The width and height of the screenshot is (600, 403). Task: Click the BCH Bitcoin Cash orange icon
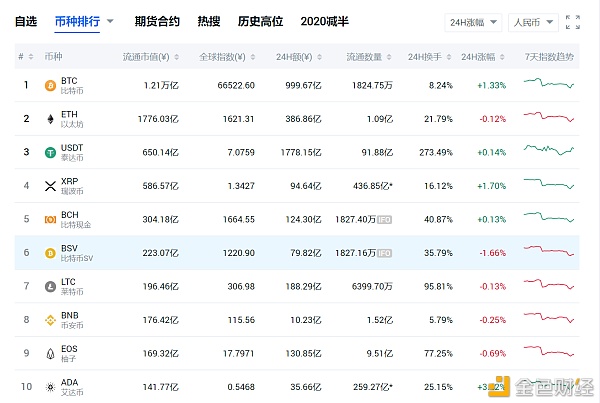51,220
